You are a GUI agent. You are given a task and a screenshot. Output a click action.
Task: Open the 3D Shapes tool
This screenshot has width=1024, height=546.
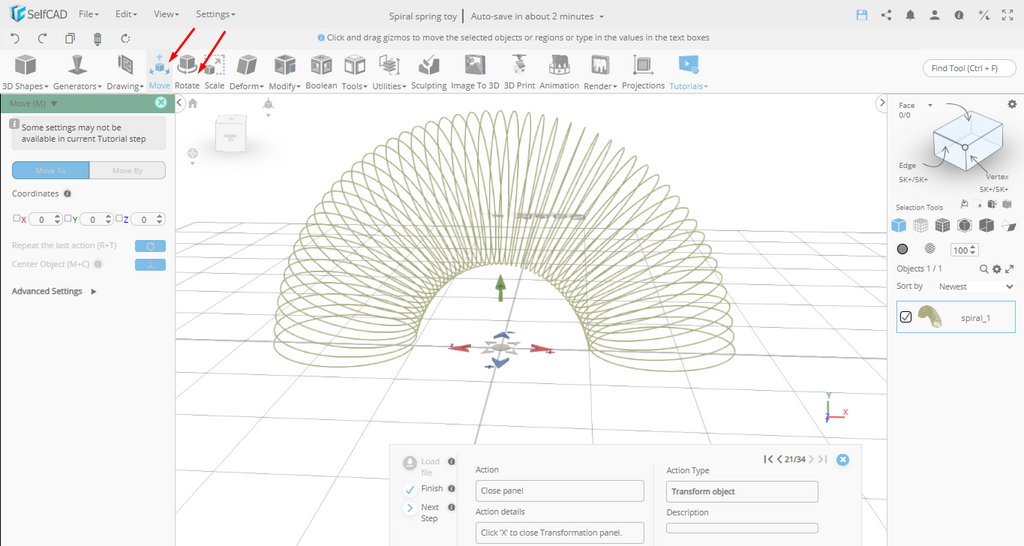(25, 72)
